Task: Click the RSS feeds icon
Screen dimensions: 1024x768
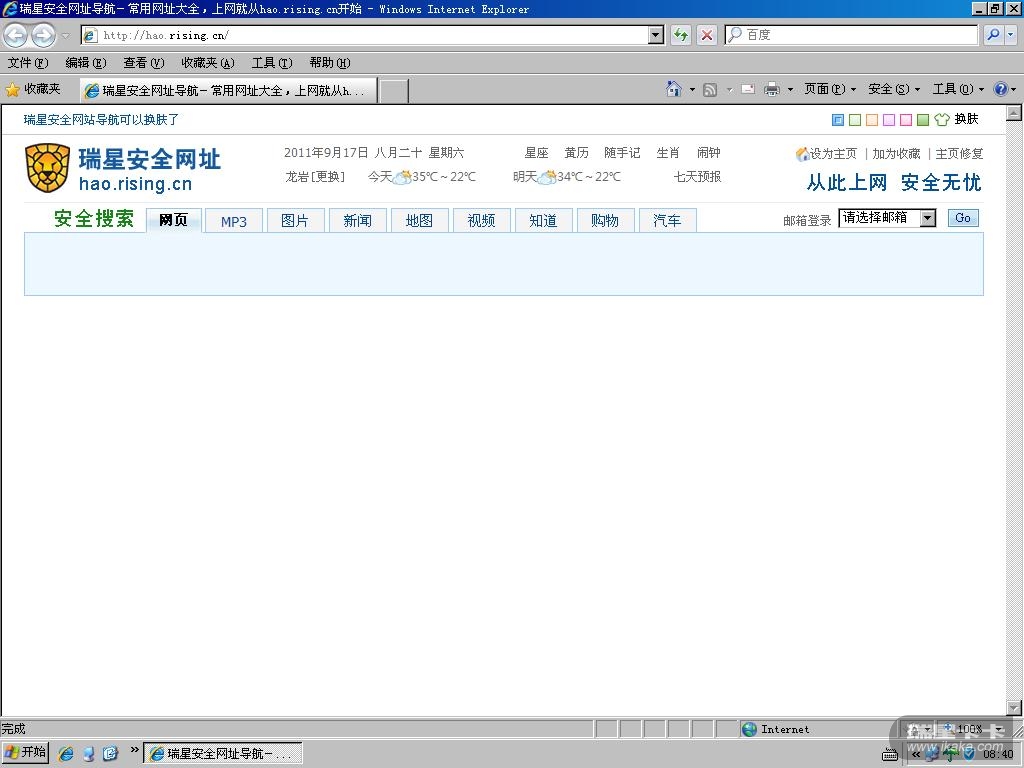Action: (x=710, y=89)
